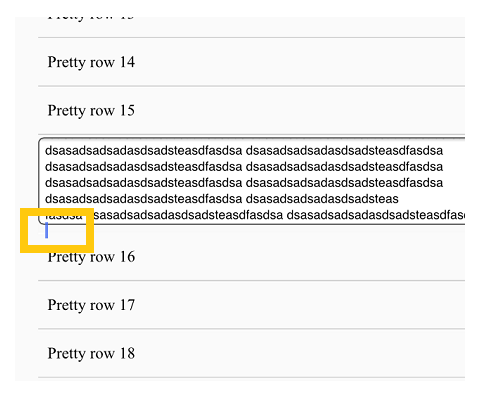Click the blue text caret below textarea

coord(47,230)
